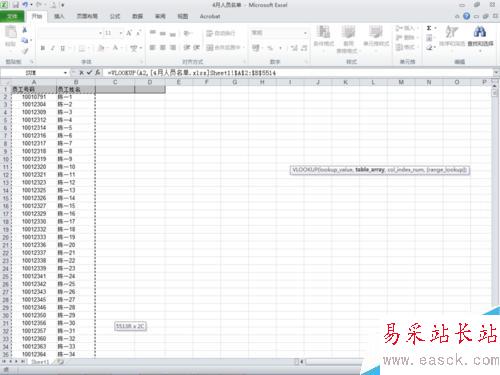Select column M header
Viewport: 500px width, 375px height.
tap(401, 82)
